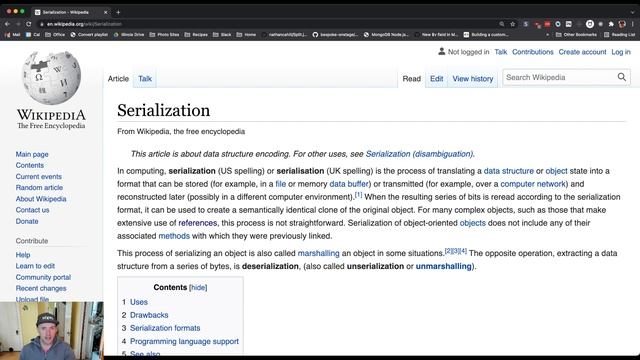Screen dimensions: 640x360
Task: Open the Slack bookmarks folder
Action: (222, 35)
